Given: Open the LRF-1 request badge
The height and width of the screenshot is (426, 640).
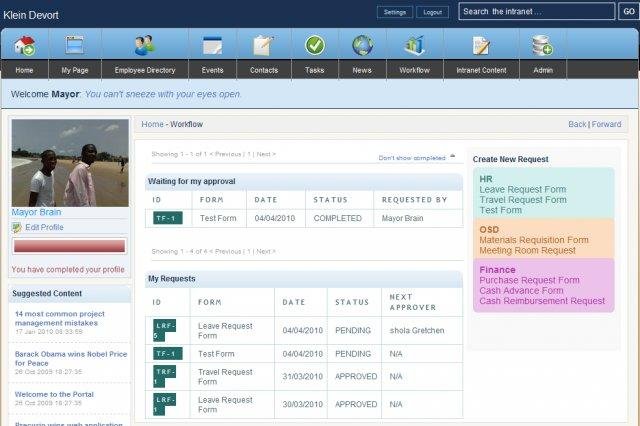Looking at the screenshot, I should coord(164,404).
